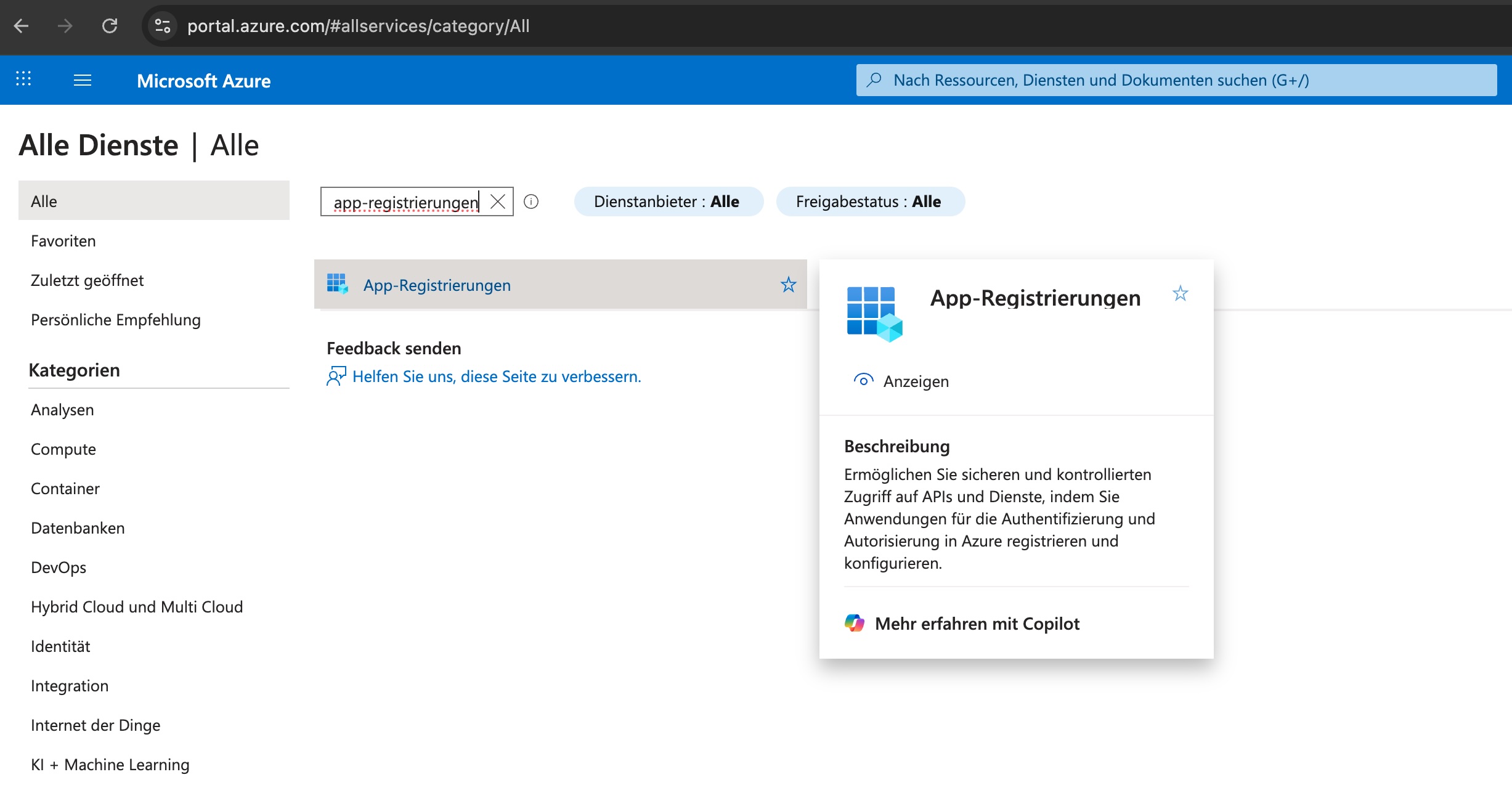The height and width of the screenshot is (785, 1512).
Task: Click the Helfen Sie uns feedback link
Action: pyautogui.click(x=496, y=376)
